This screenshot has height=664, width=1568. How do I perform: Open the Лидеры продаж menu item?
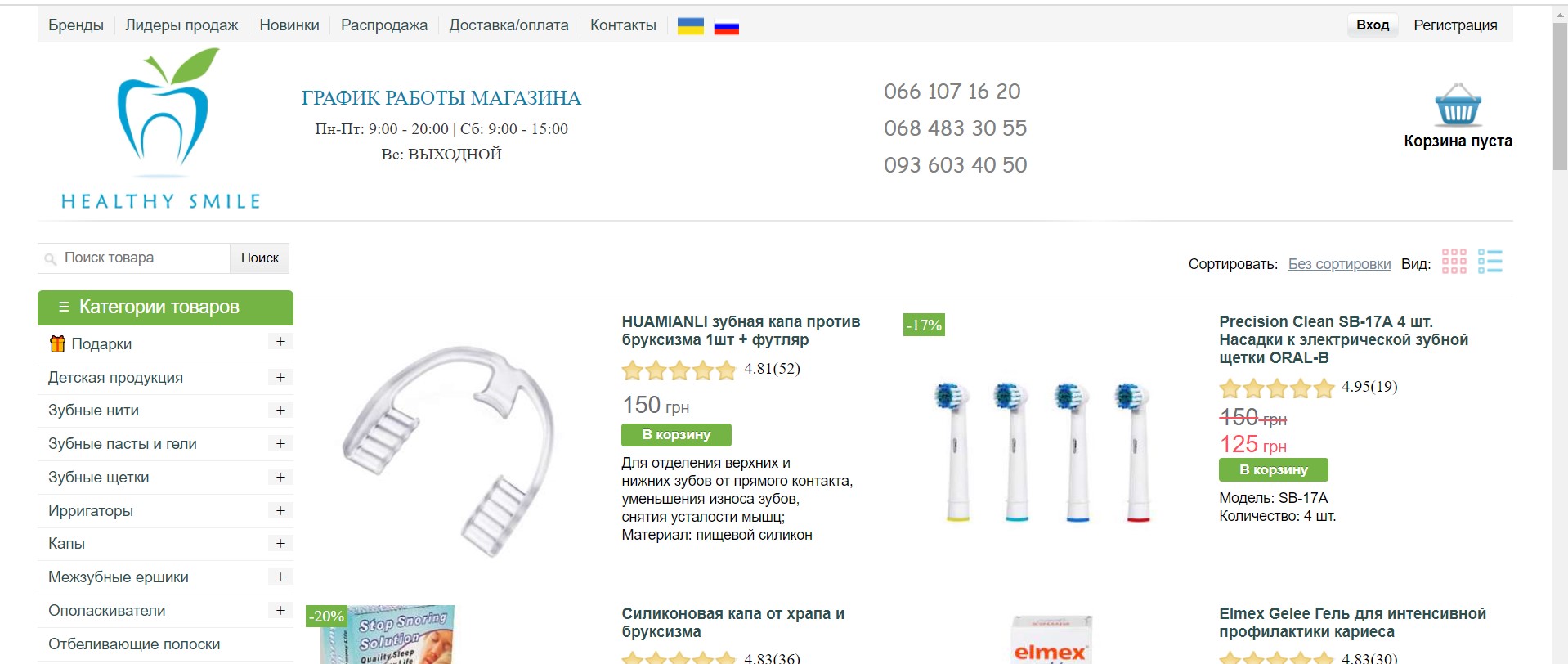tap(181, 25)
